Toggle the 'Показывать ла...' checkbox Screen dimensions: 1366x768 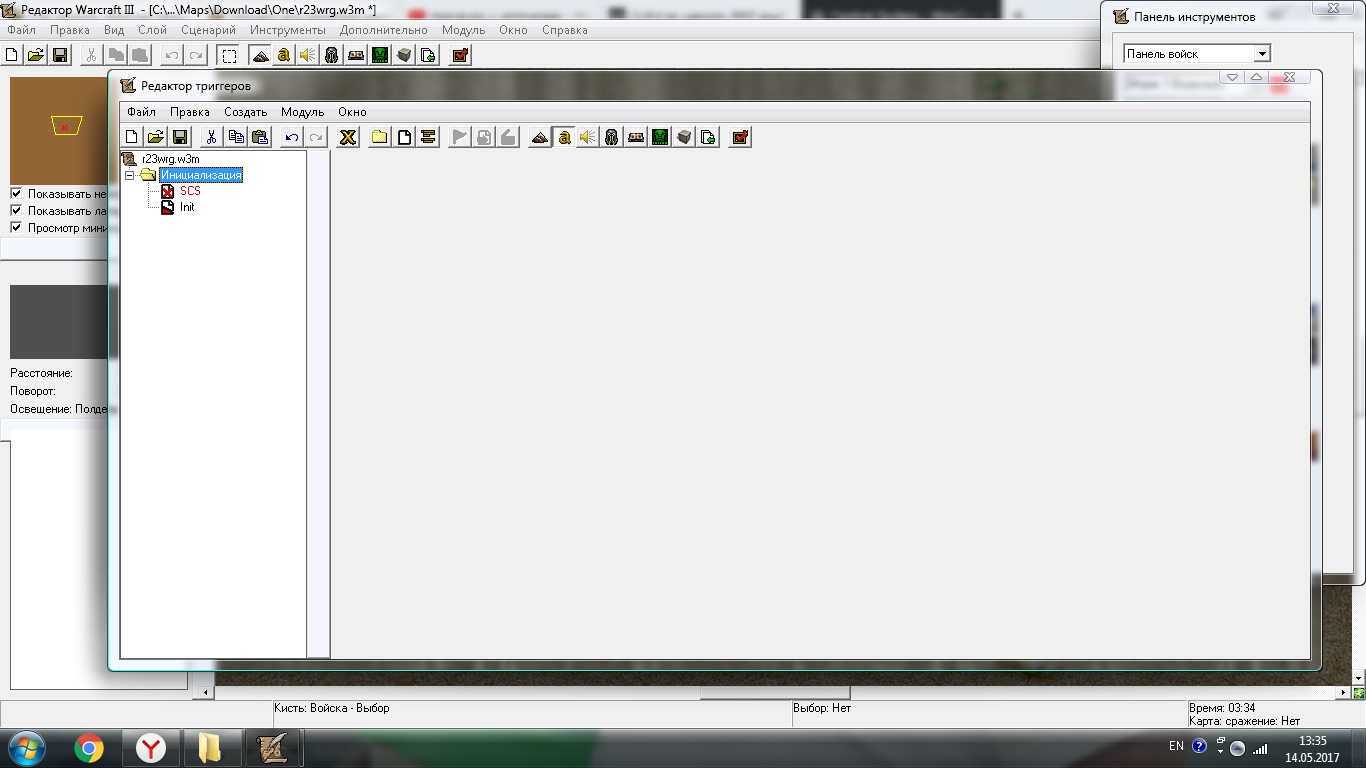tap(16, 210)
